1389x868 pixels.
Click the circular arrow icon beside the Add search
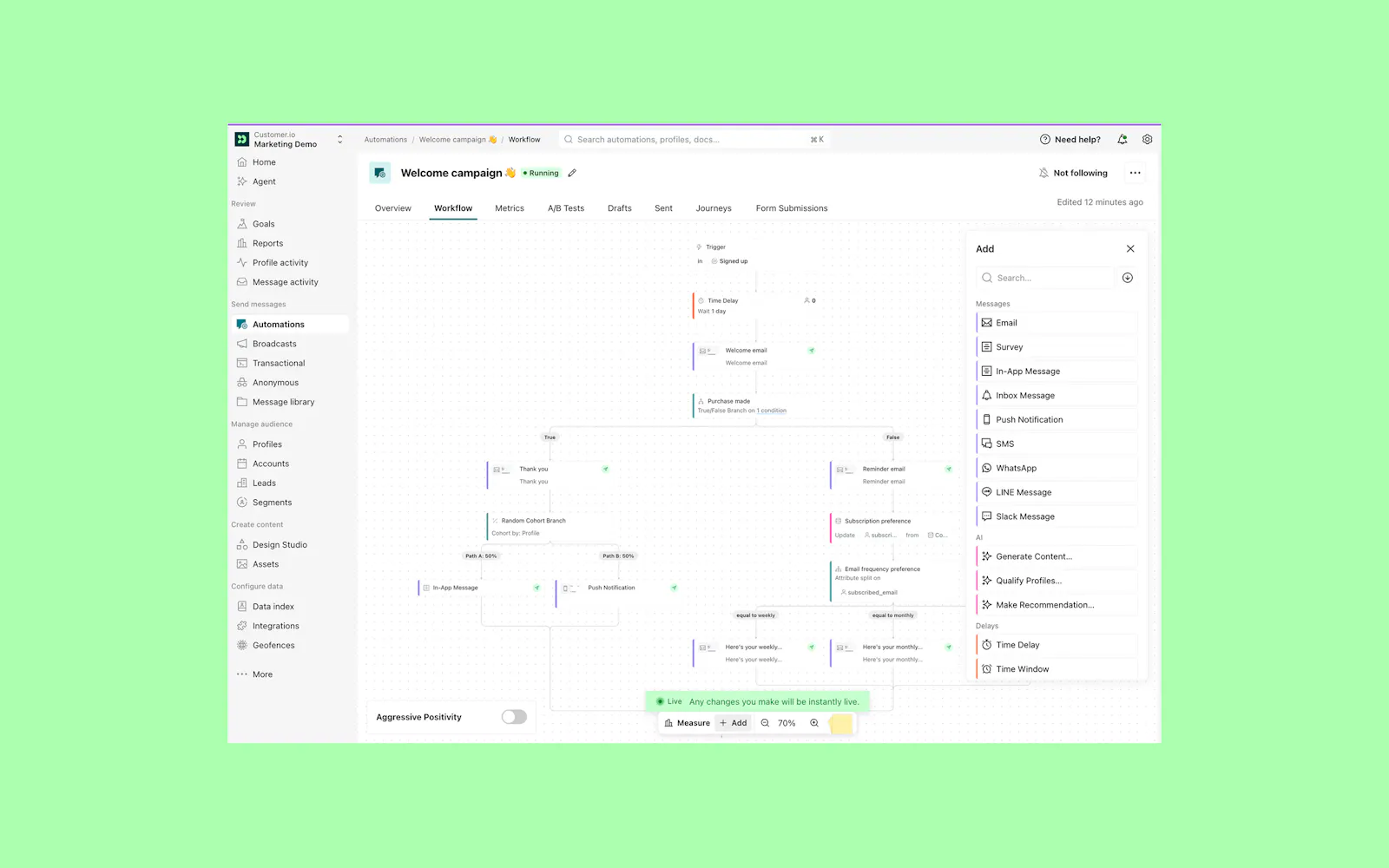coord(1128,278)
